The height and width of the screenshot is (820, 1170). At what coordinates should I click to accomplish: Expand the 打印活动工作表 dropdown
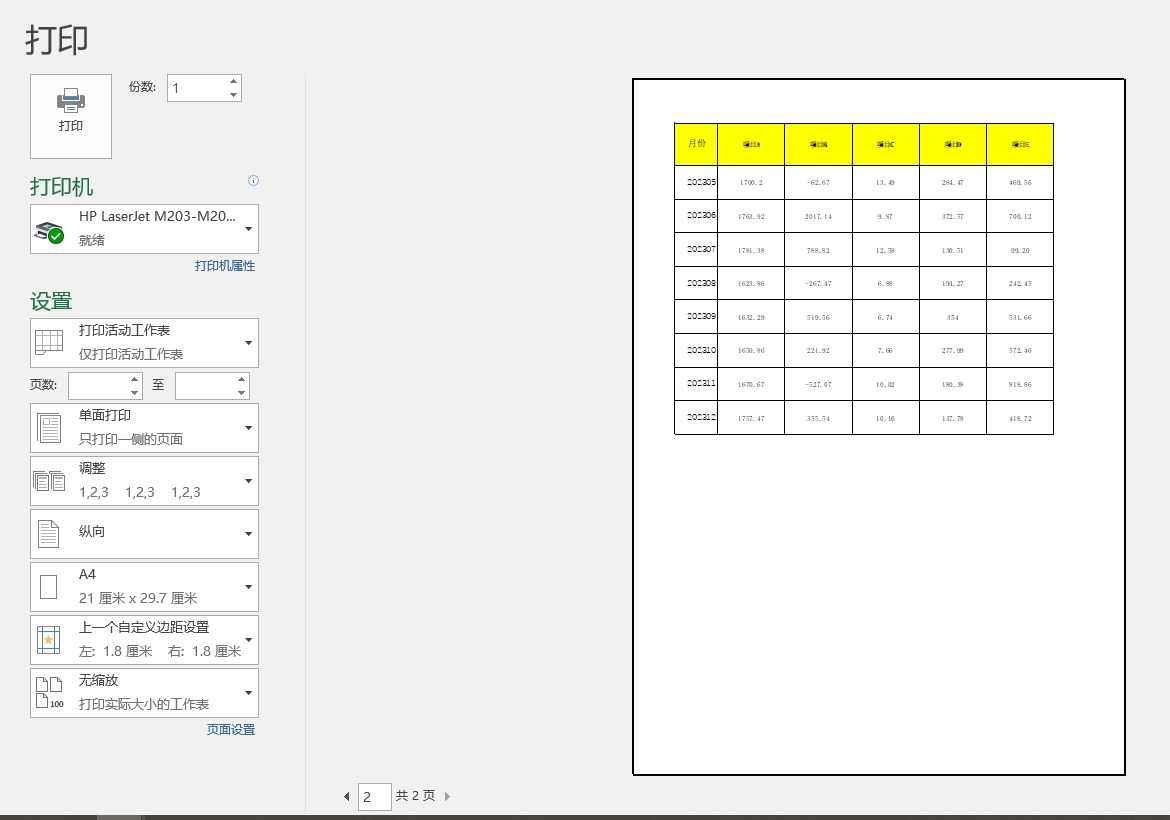pyautogui.click(x=145, y=343)
